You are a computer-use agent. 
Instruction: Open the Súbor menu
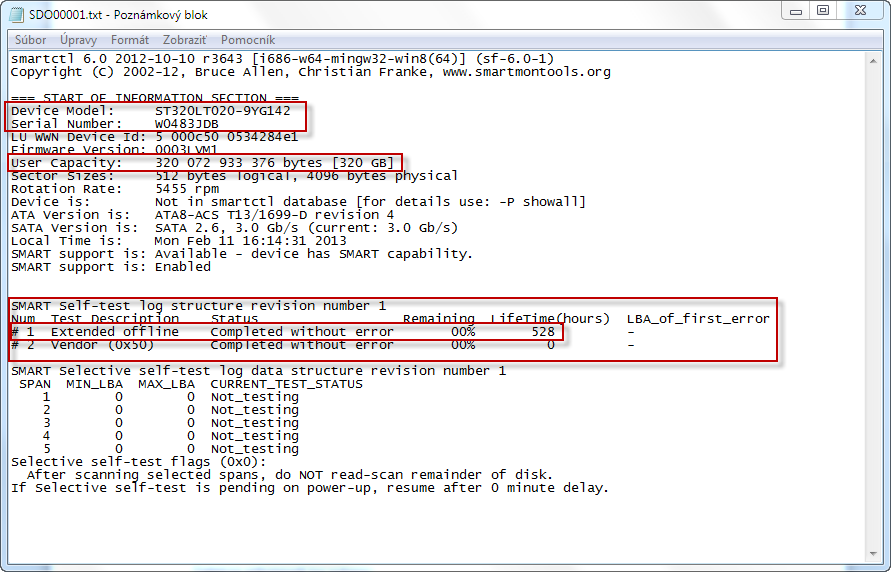coord(30,40)
